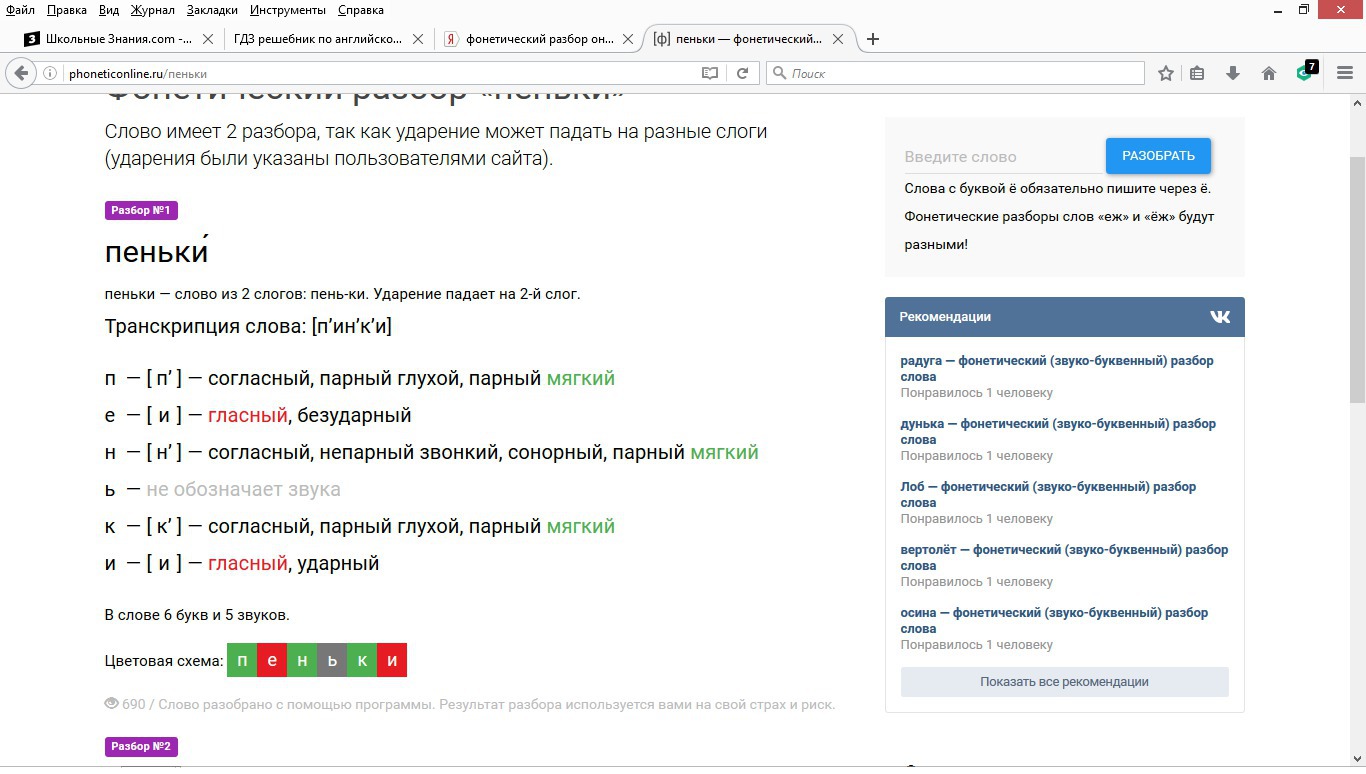Screen dimensions: 1366x774
Task: Click red И square in color scheme
Action: pyautogui.click(x=392, y=660)
